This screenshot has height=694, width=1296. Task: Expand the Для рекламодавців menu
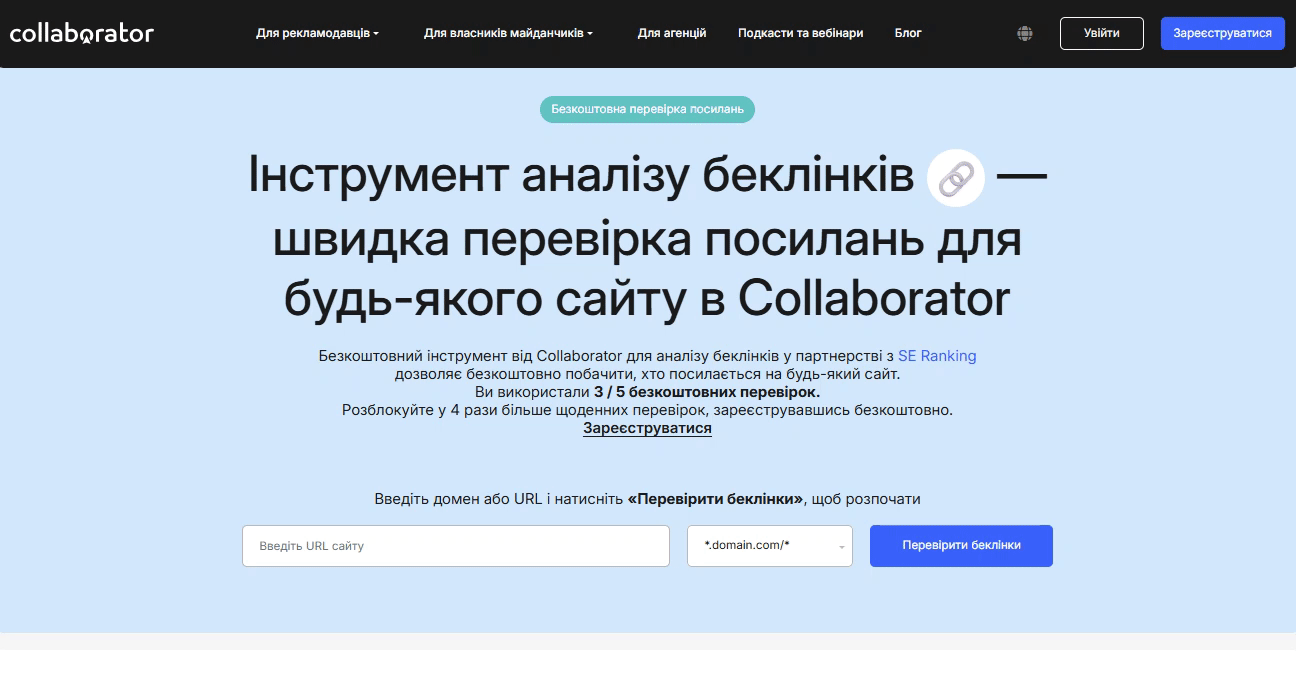pyautogui.click(x=317, y=33)
